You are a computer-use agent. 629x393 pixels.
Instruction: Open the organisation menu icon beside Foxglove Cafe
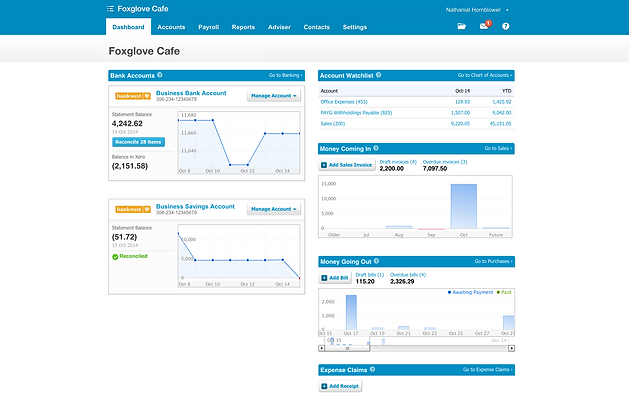[x=110, y=8]
